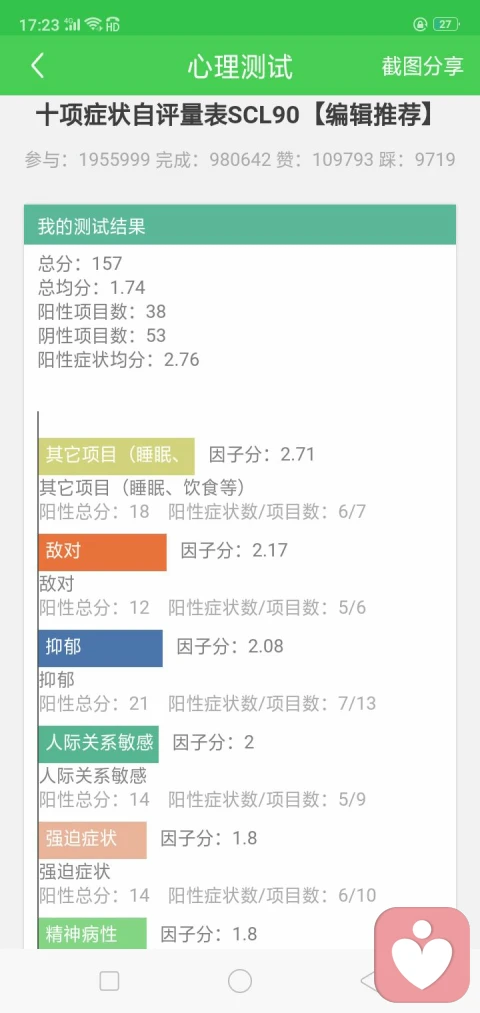
Task: Tap the battery indicator in status bar
Action: click(x=446, y=25)
